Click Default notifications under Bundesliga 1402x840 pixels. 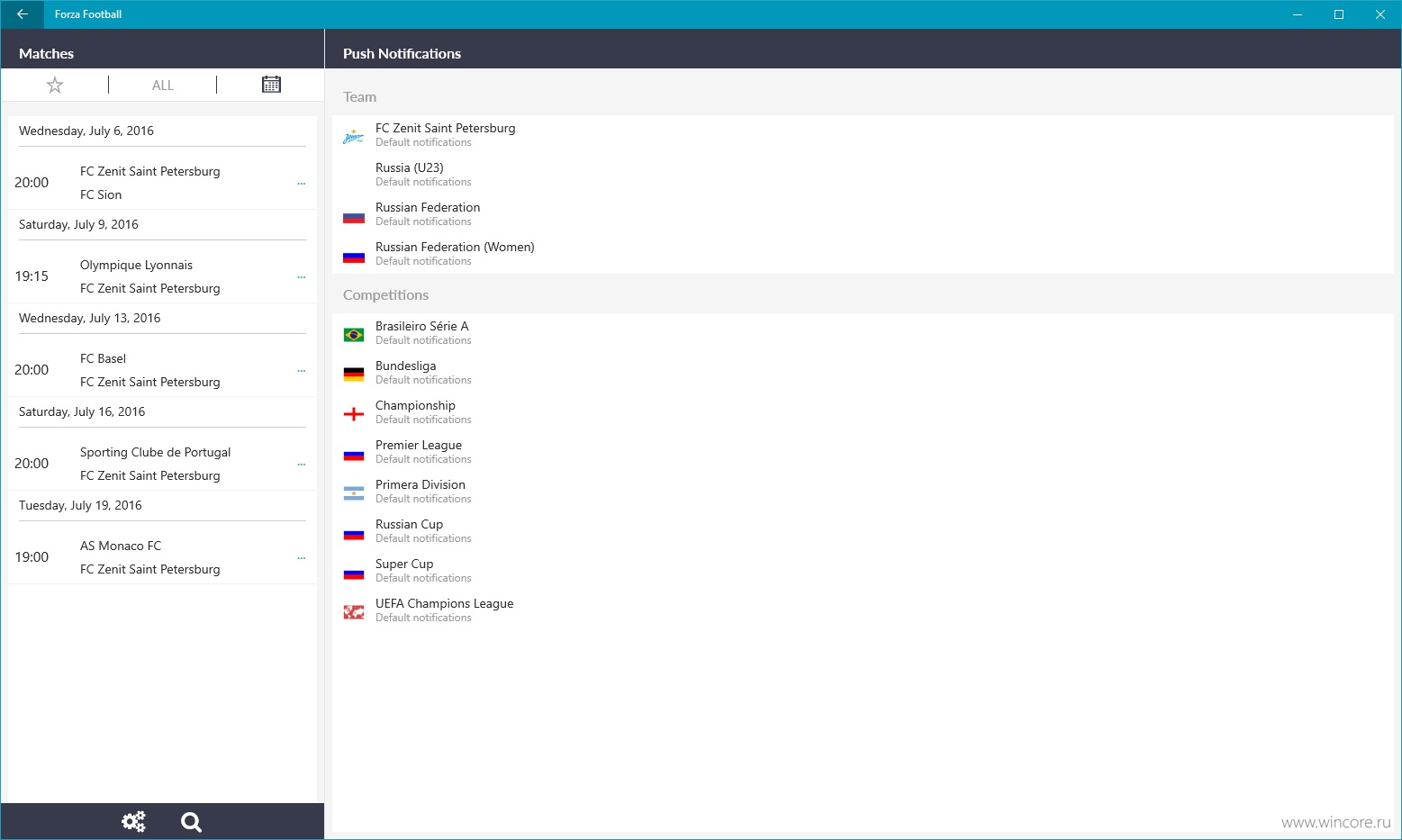423,380
